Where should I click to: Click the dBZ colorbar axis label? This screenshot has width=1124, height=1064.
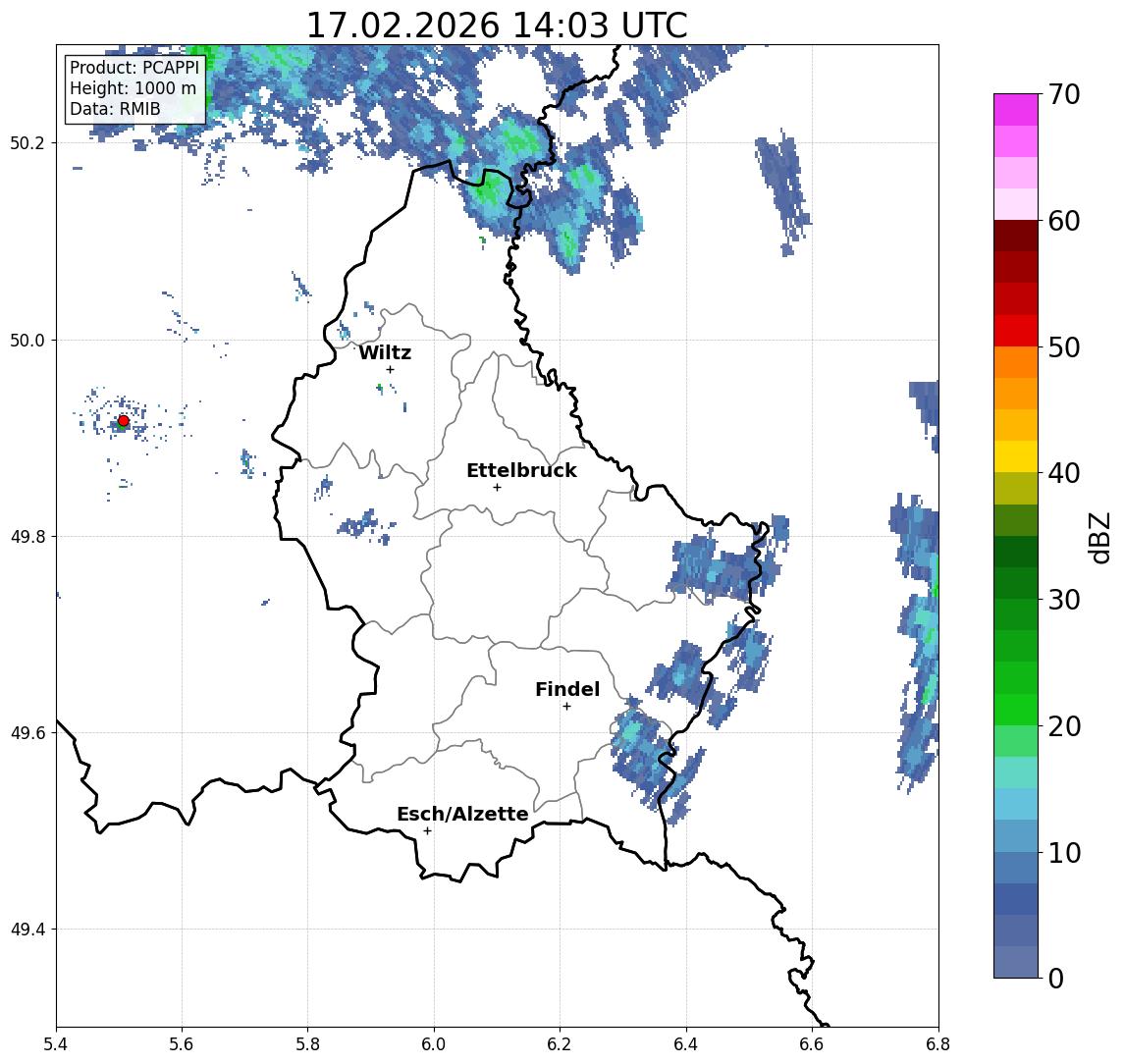click(x=1098, y=538)
